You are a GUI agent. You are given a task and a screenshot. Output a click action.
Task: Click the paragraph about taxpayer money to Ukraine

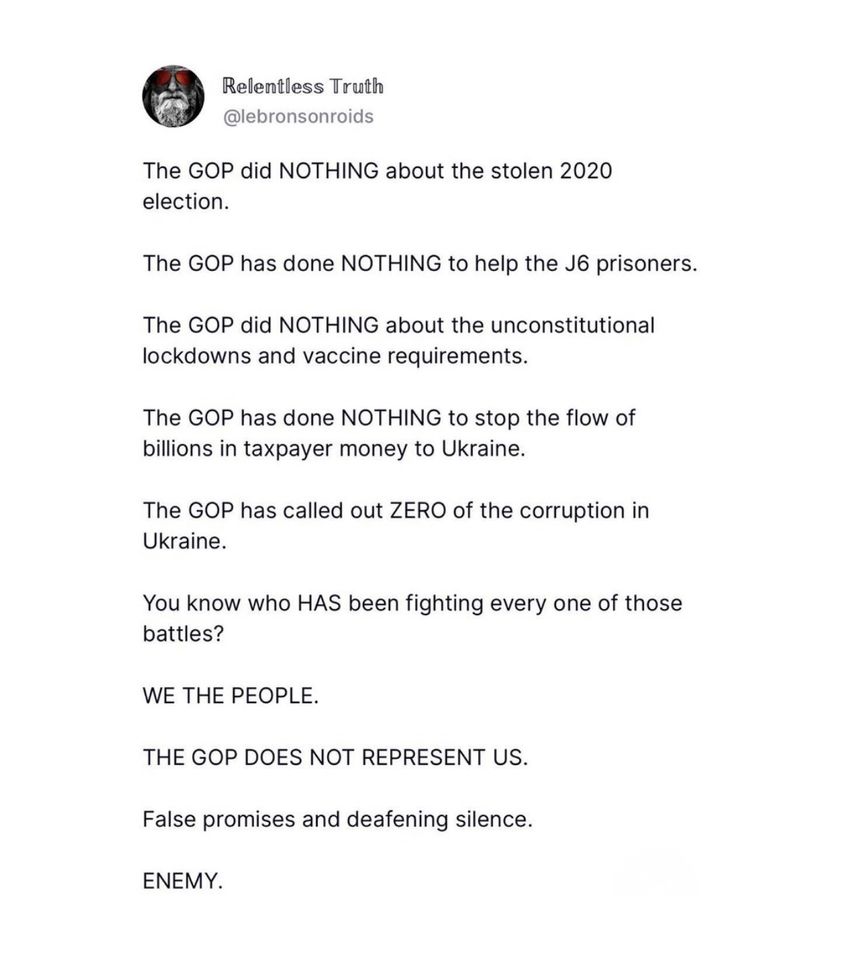(x=388, y=433)
